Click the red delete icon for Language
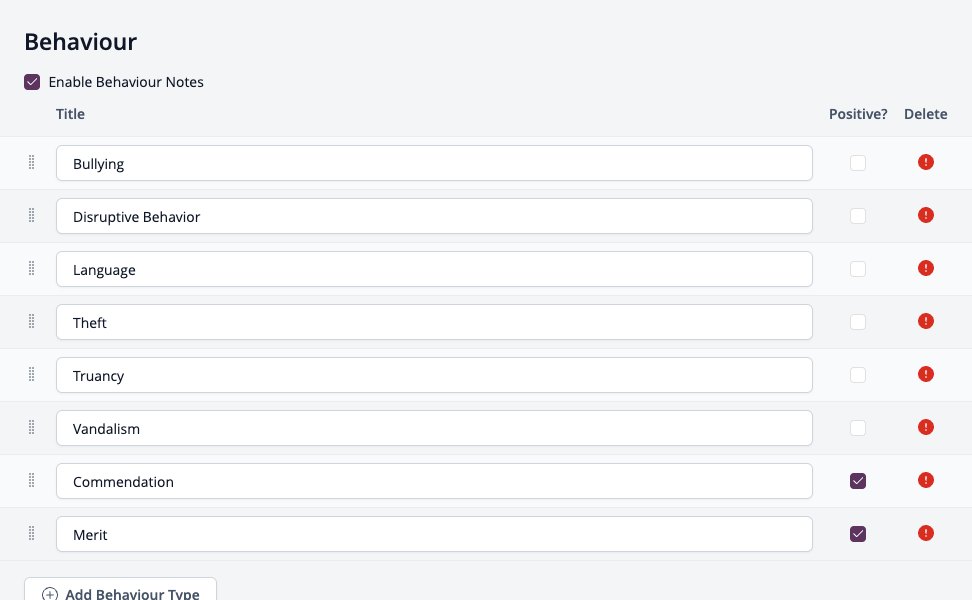This screenshot has width=972, height=600. coord(926,268)
